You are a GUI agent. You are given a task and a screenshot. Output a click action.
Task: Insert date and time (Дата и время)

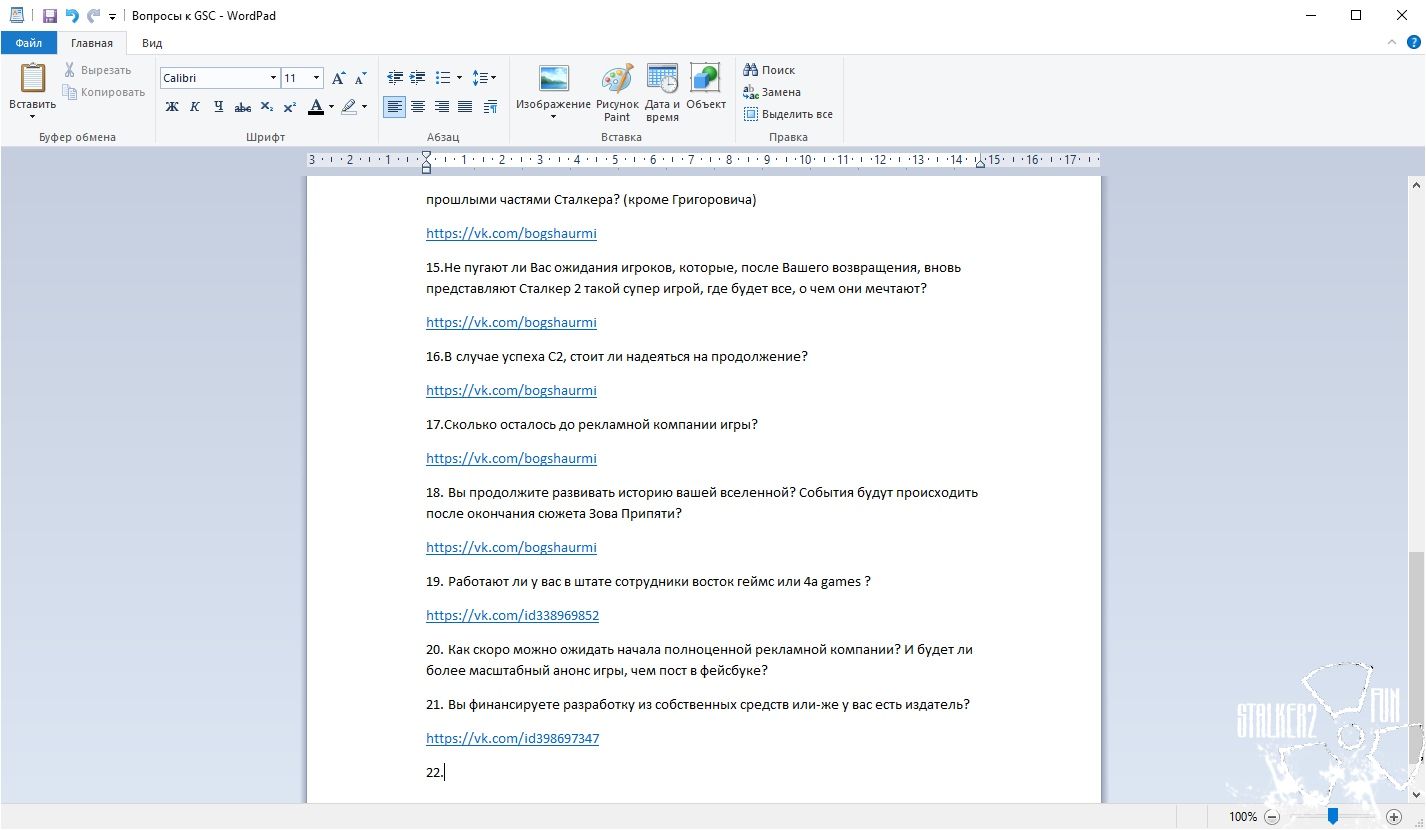click(662, 79)
